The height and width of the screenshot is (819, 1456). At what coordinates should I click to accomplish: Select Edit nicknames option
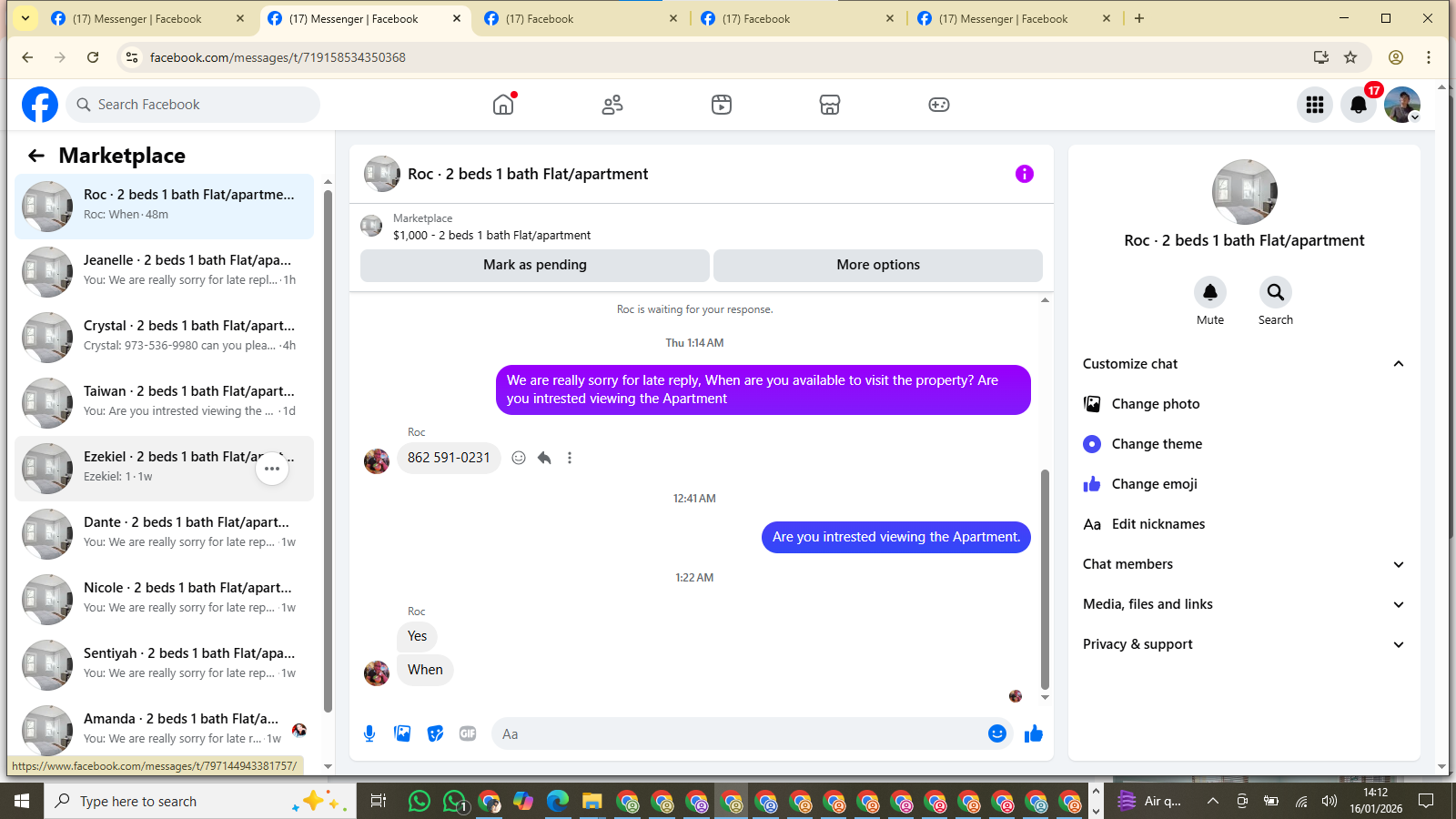[1244, 524]
